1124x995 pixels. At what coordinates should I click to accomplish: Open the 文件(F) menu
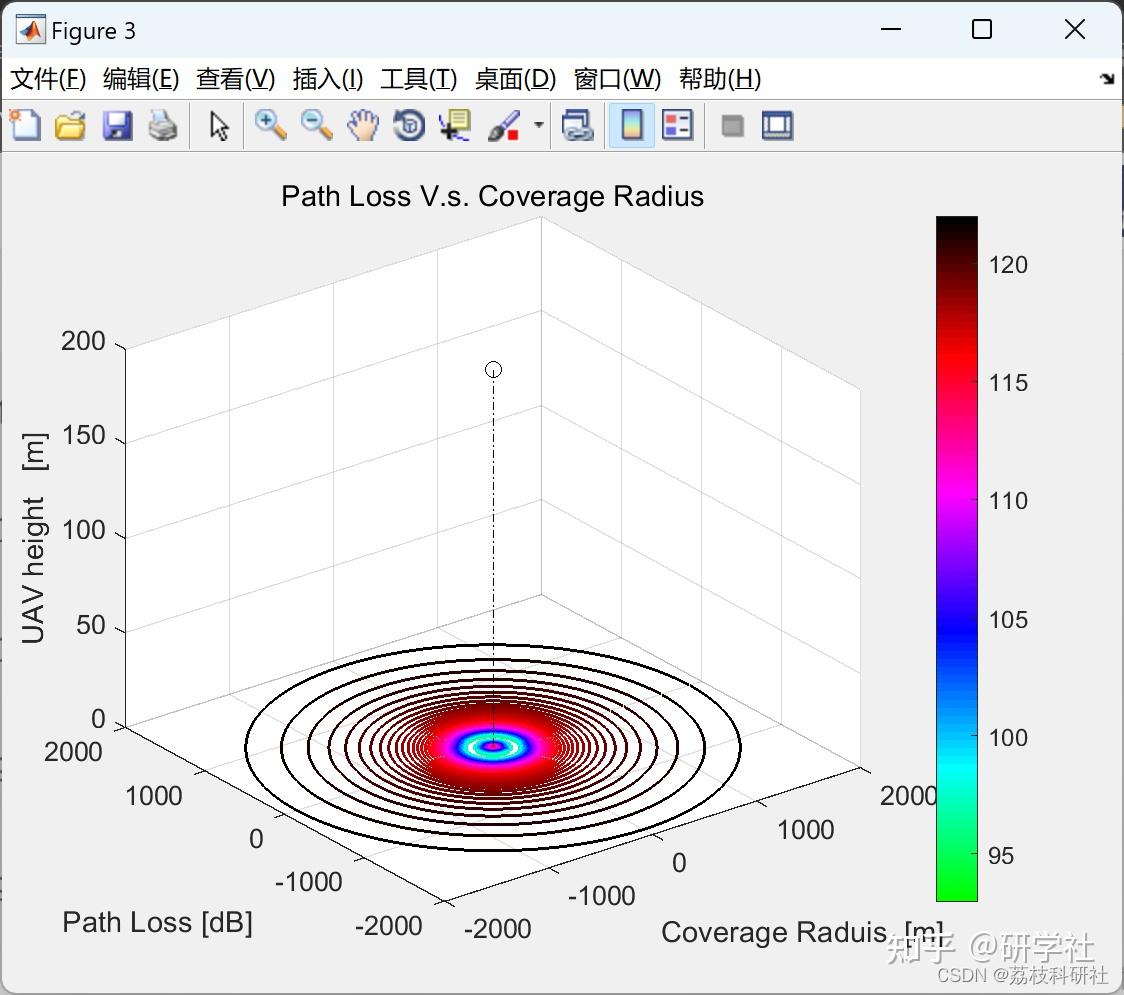[x=48, y=79]
